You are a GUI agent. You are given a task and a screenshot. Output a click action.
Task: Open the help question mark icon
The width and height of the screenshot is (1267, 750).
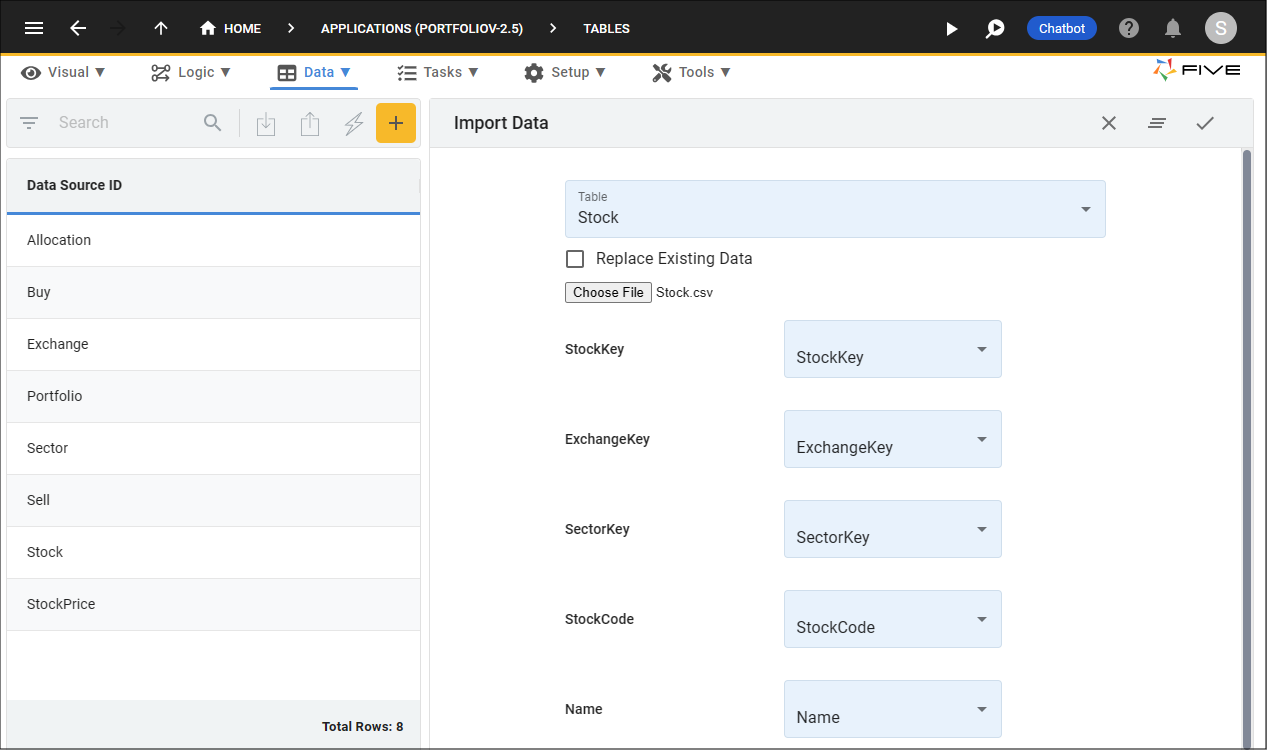(x=1129, y=28)
